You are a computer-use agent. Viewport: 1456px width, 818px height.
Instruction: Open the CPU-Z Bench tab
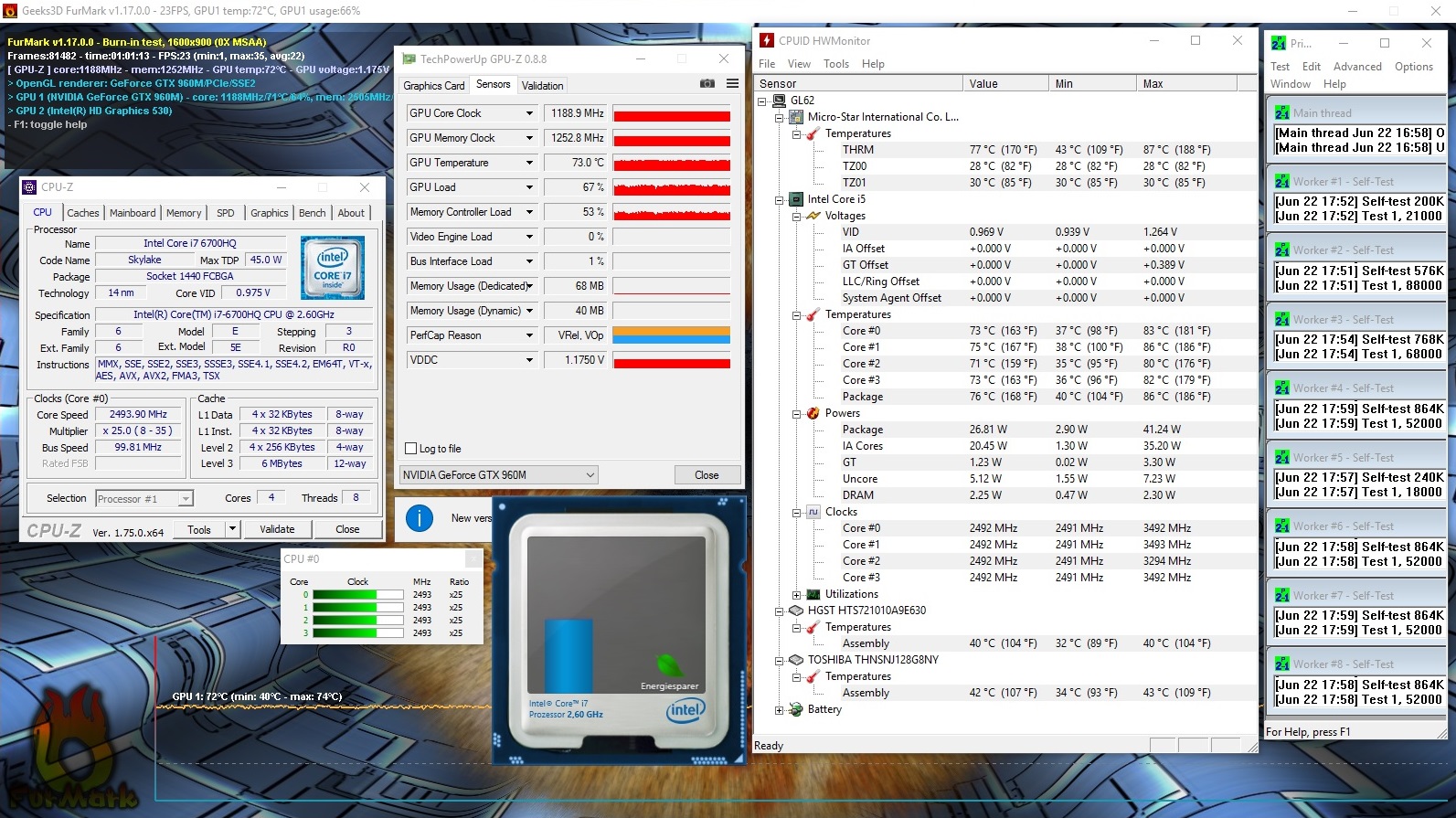(313, 213)
